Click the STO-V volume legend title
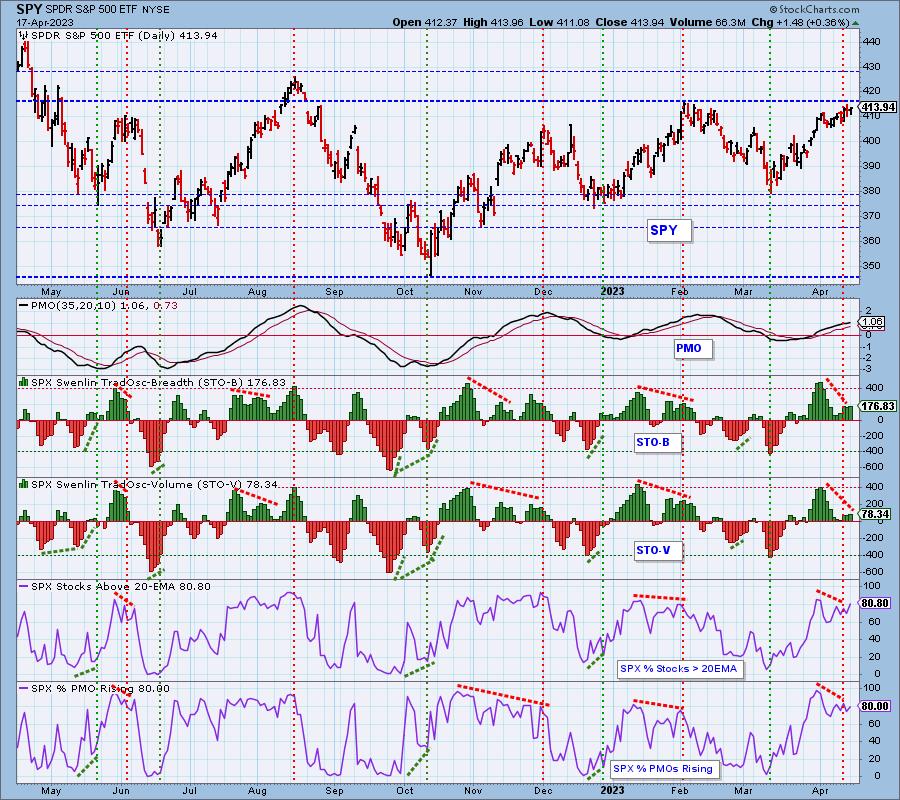The height and width of the screenshot is (800, 900). click(155, 484)
